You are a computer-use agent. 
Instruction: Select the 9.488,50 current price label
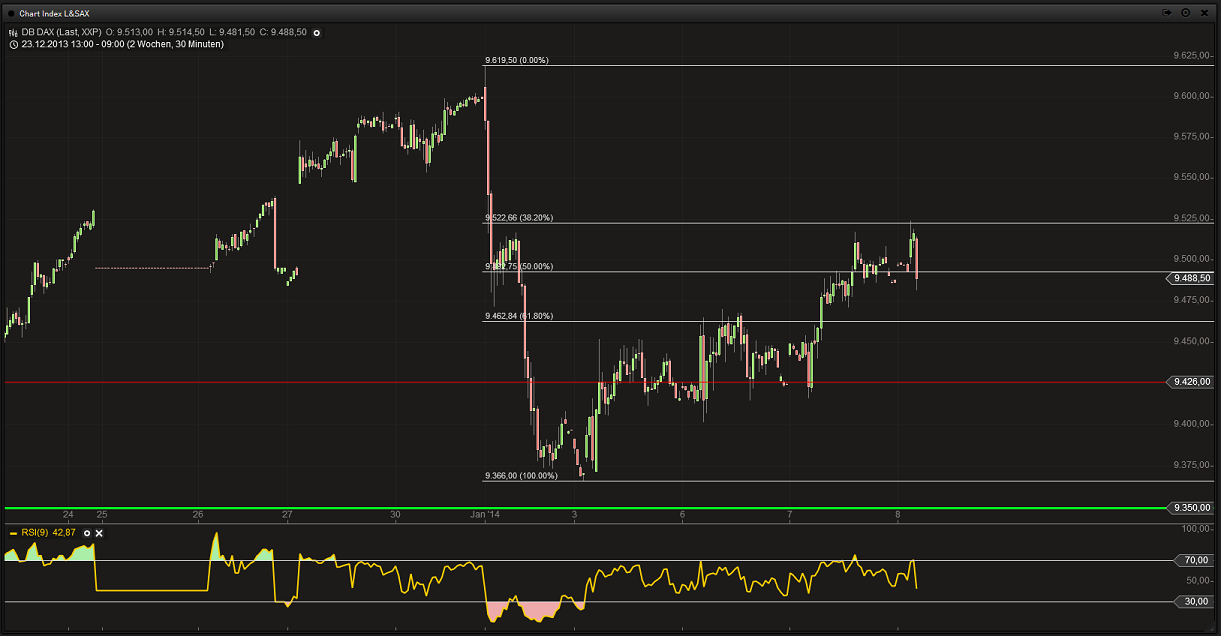(1191, 279)
